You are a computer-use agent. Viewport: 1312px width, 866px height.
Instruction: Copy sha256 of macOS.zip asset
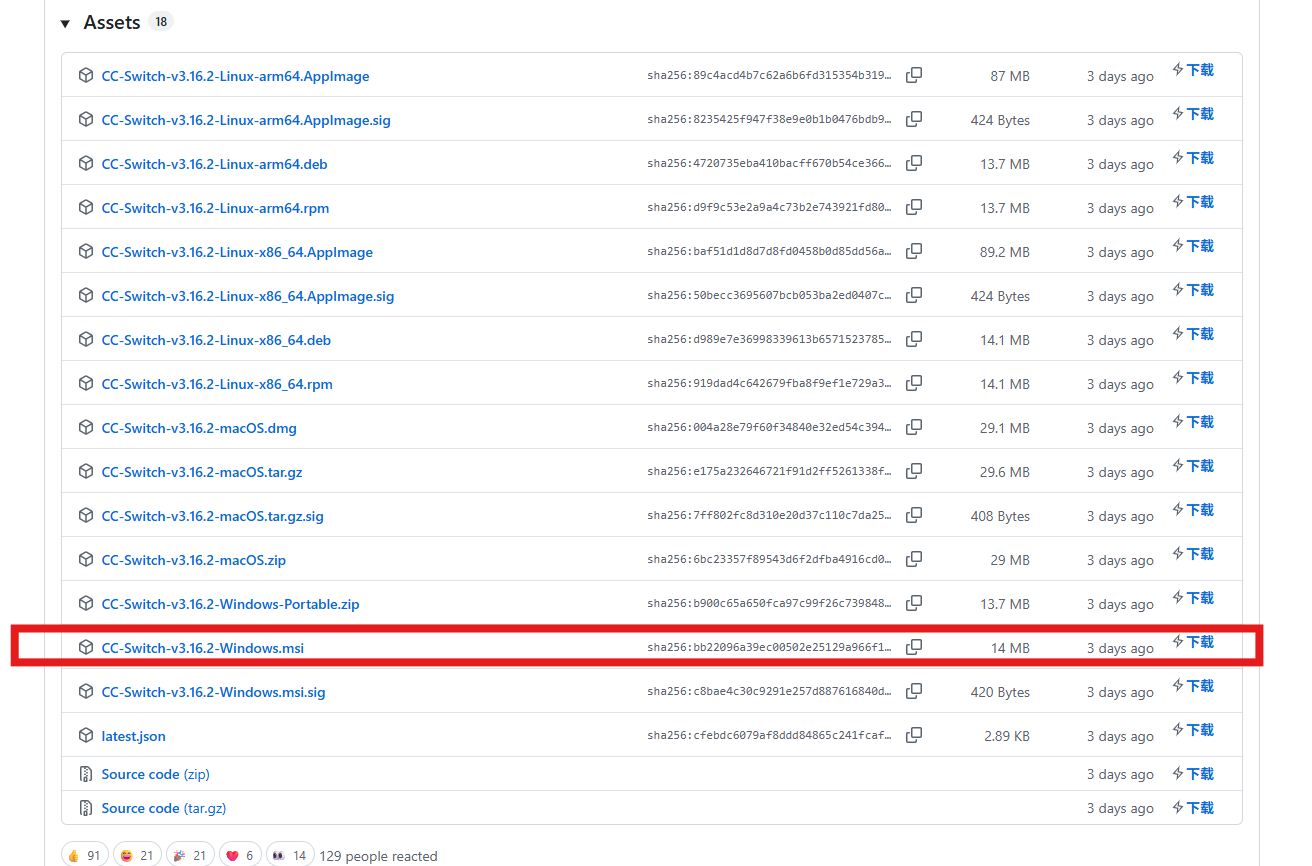(914, 560)
